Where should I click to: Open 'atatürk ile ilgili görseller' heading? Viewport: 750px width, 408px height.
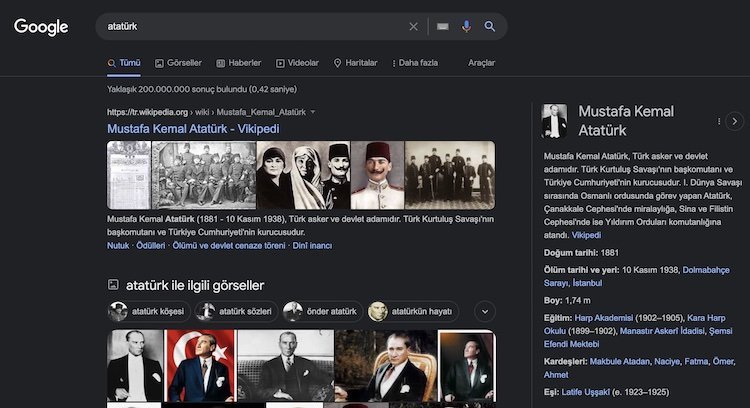tap(195, 286)
